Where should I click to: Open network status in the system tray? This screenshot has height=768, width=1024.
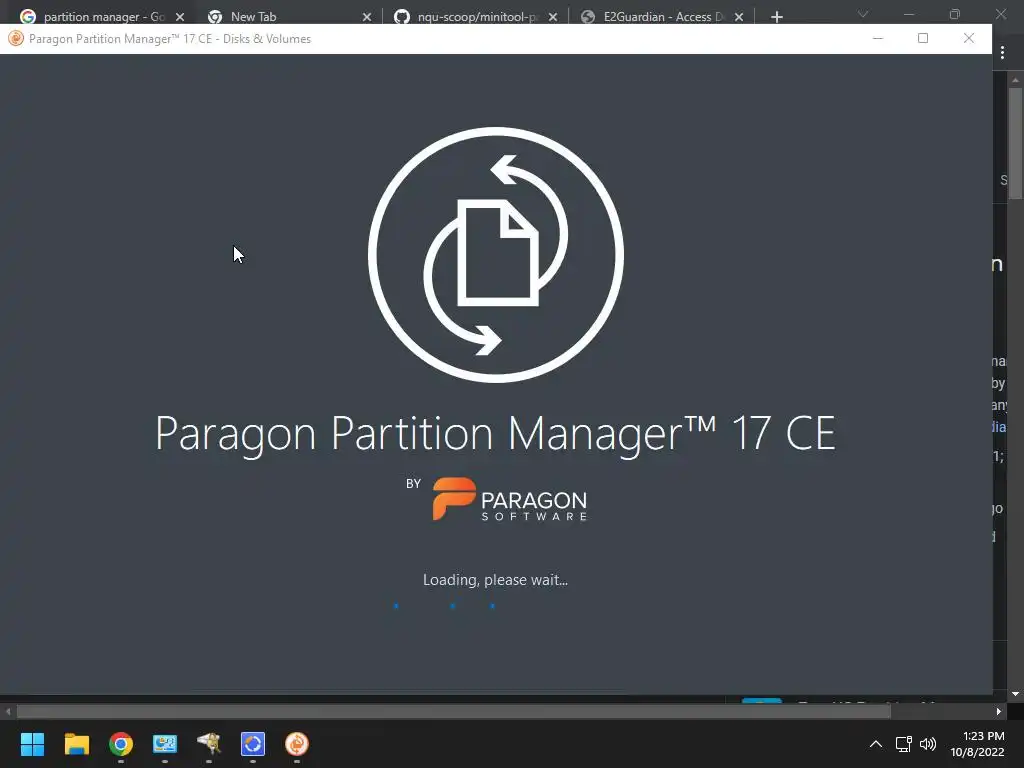coord(903,744)
